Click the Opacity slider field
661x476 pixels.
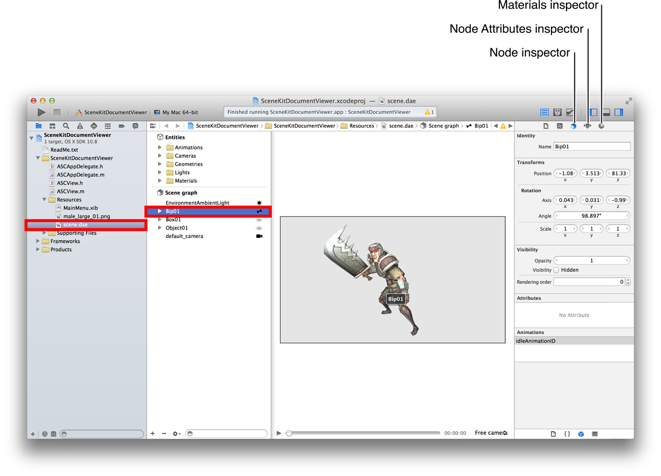(592, 261)
